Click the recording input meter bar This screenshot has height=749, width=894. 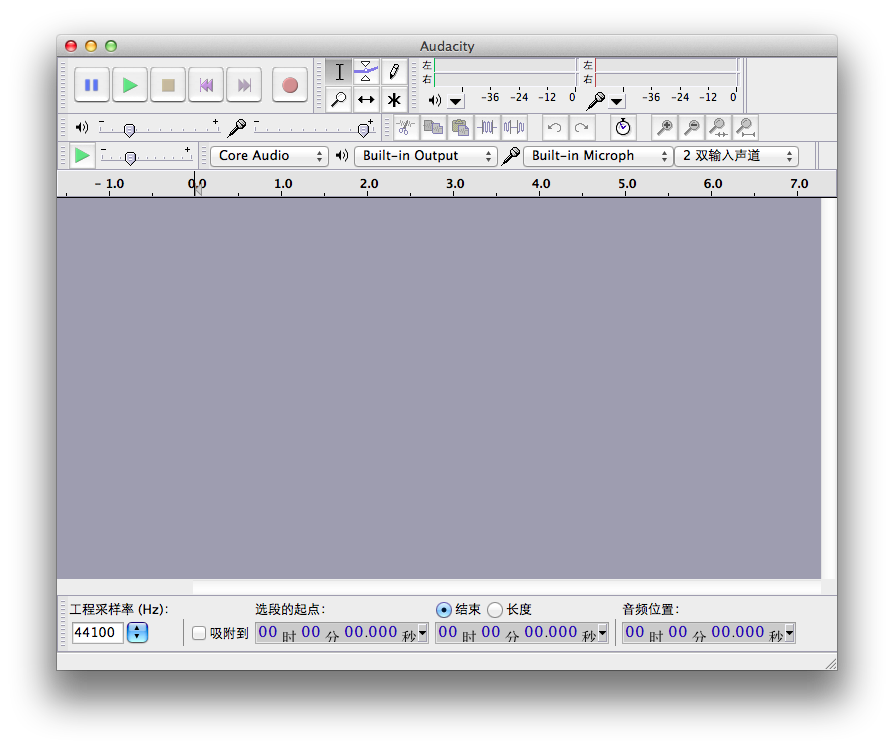667,72
